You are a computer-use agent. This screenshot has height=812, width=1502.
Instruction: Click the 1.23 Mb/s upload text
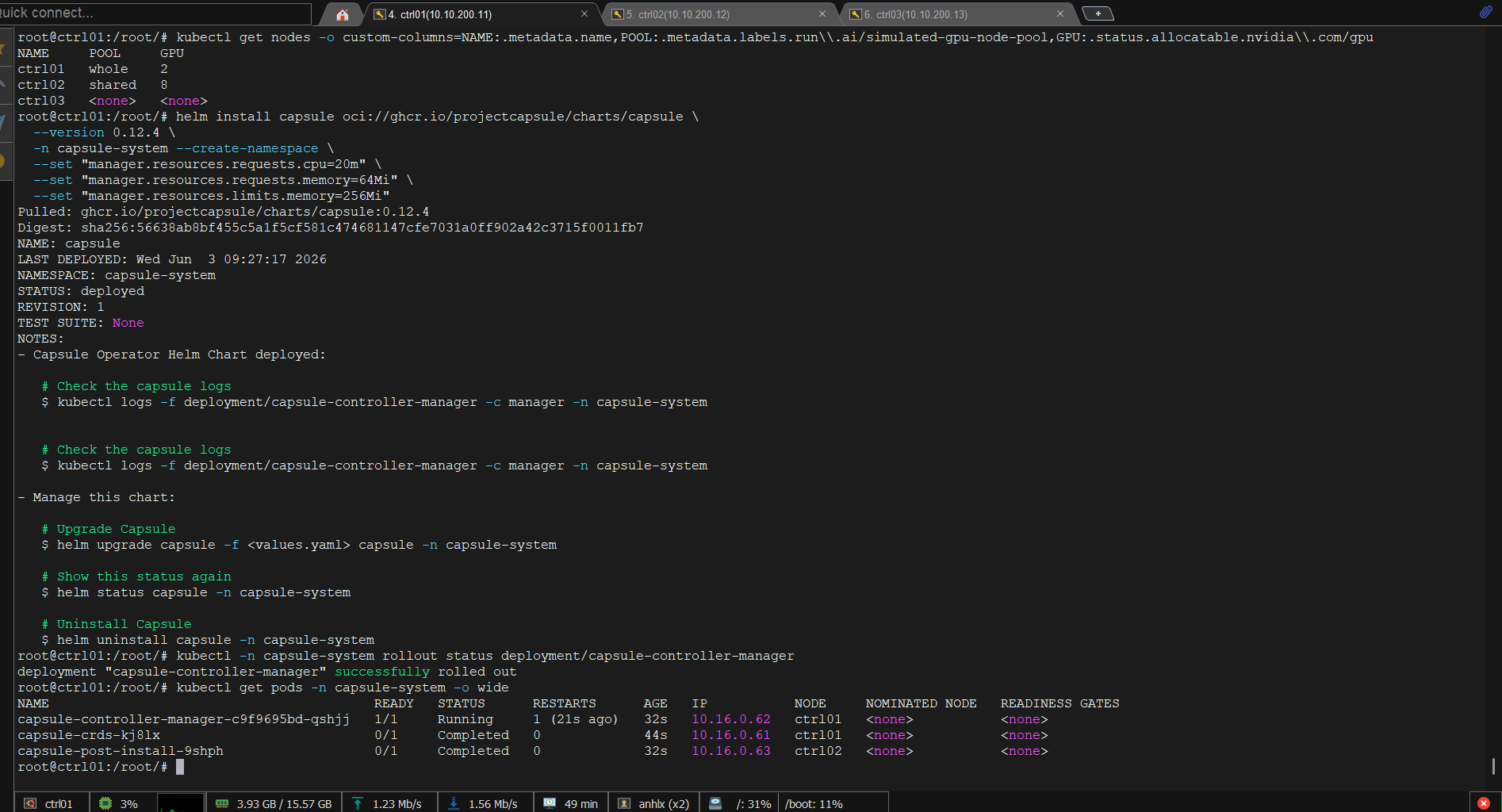(397, 804)
